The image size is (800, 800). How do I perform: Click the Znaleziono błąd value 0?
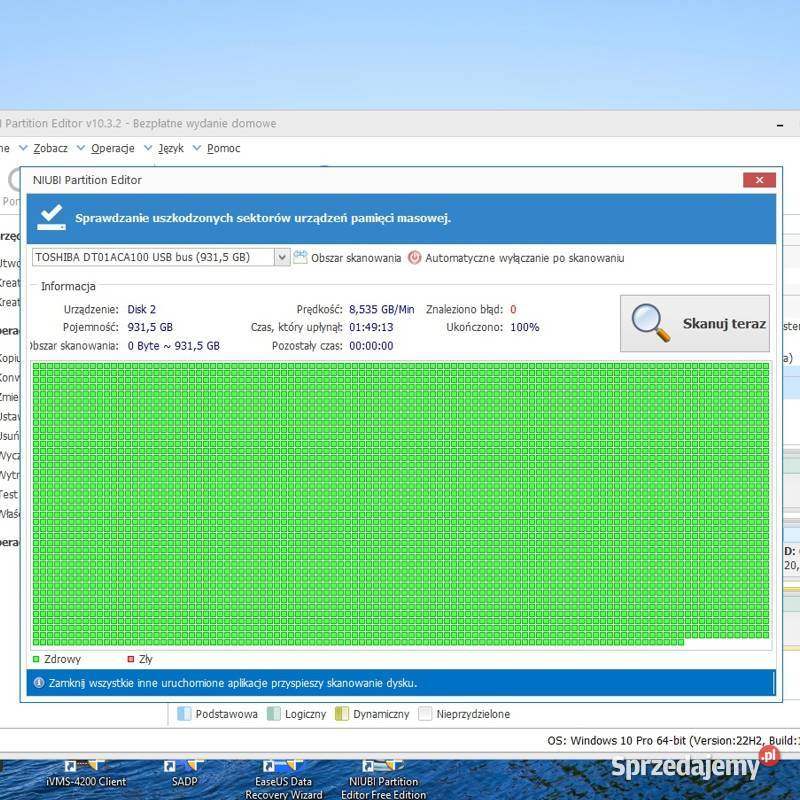tap(513, 309)
